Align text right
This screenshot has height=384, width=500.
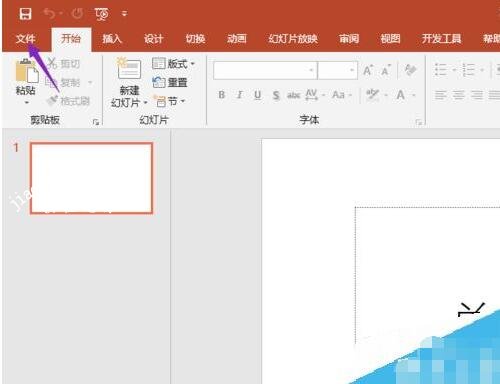point(477,95)
